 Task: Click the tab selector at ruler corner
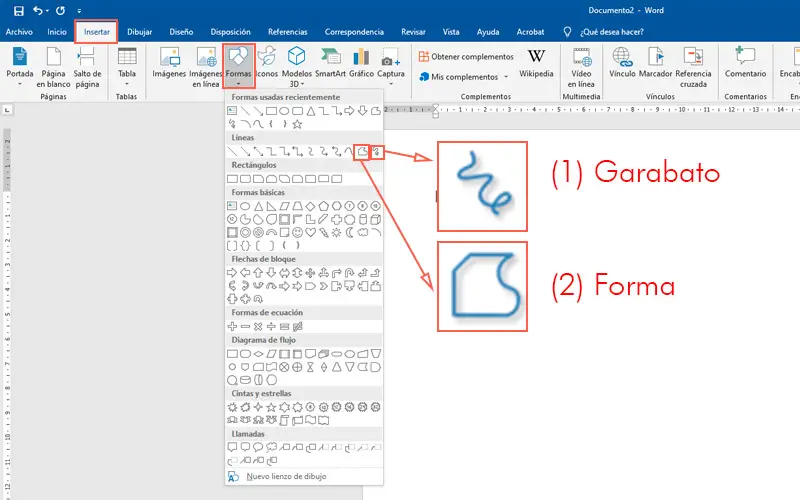click(7, 110)
